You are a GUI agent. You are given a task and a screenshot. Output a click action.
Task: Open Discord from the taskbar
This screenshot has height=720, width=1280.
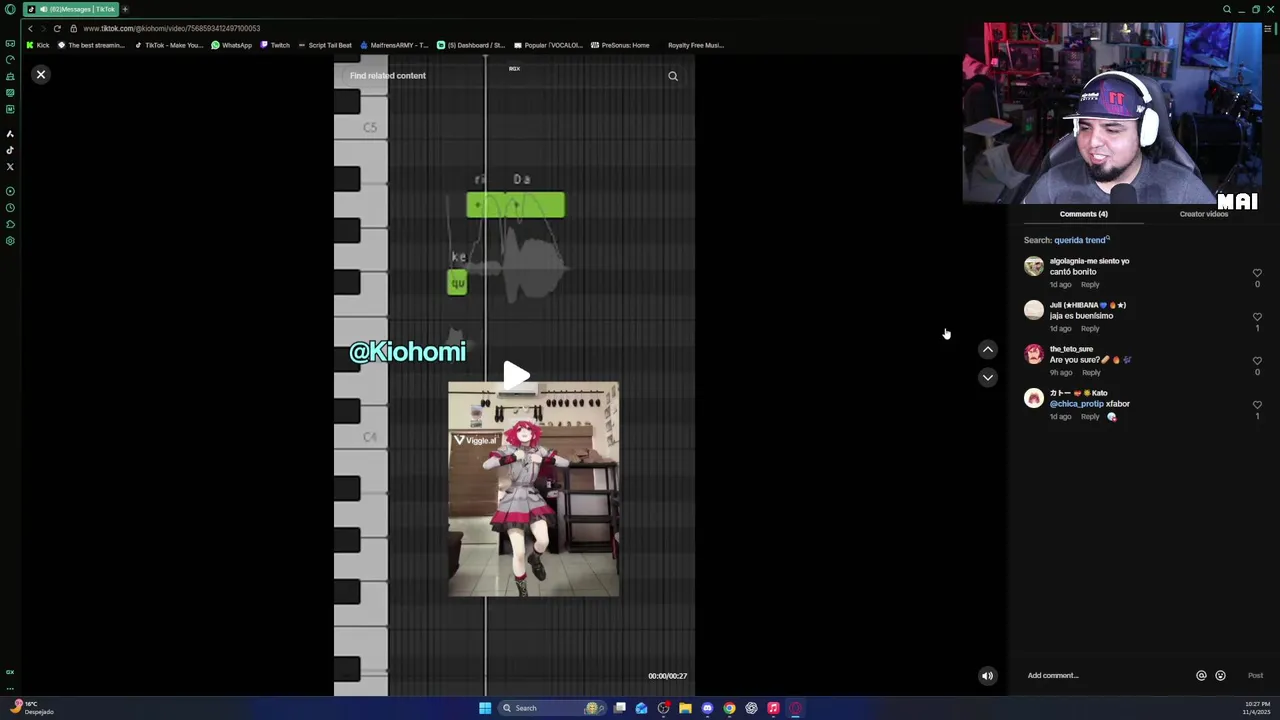pos(707,708)
